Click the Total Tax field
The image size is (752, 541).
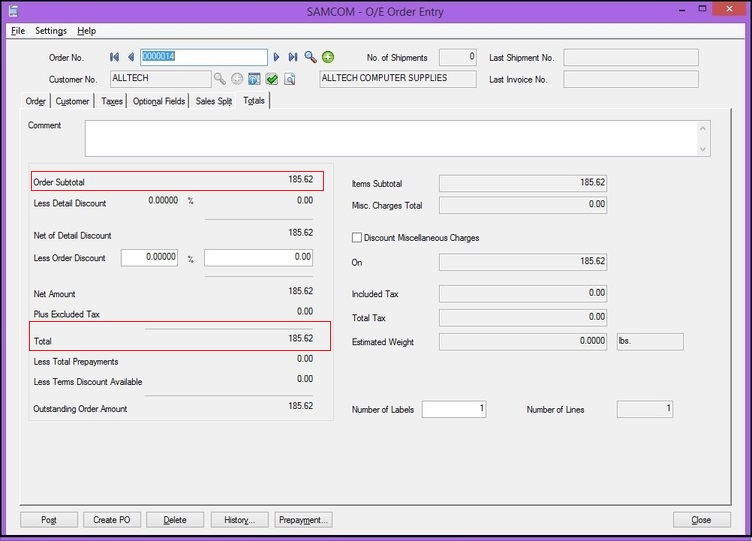(523, 318)
